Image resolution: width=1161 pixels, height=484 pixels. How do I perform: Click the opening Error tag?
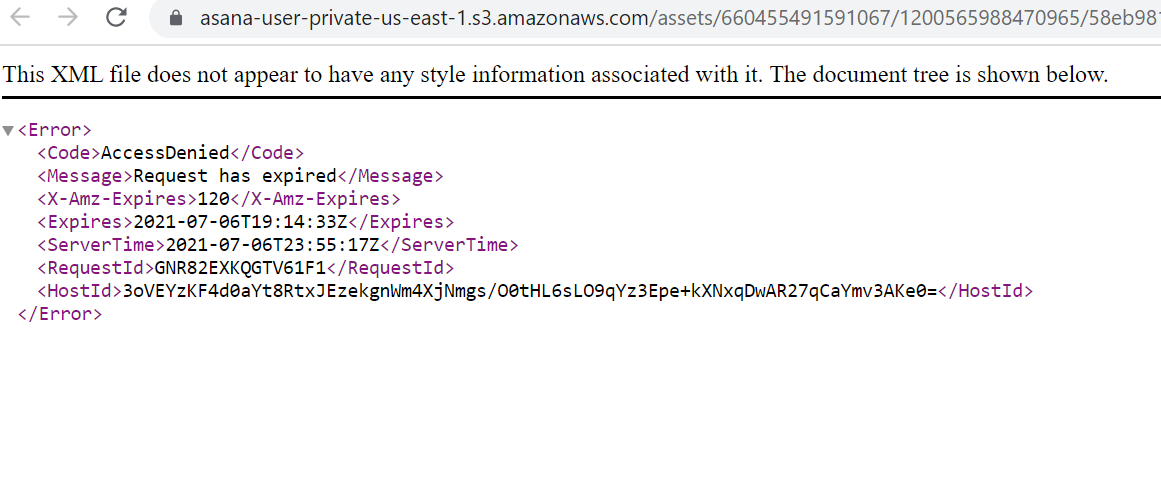(x=54, y=130)
